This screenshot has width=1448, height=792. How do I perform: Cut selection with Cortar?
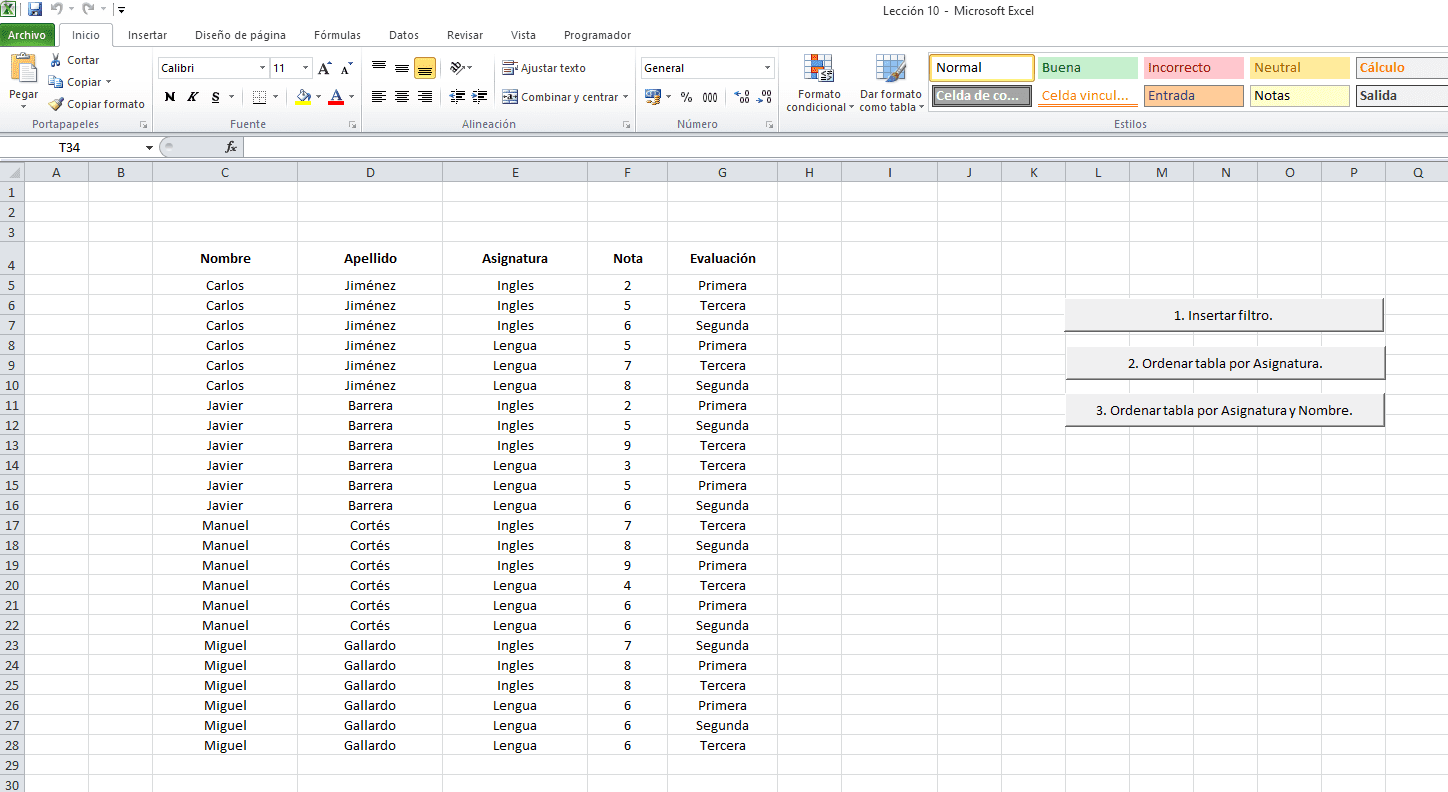click(x=75, y=60)
